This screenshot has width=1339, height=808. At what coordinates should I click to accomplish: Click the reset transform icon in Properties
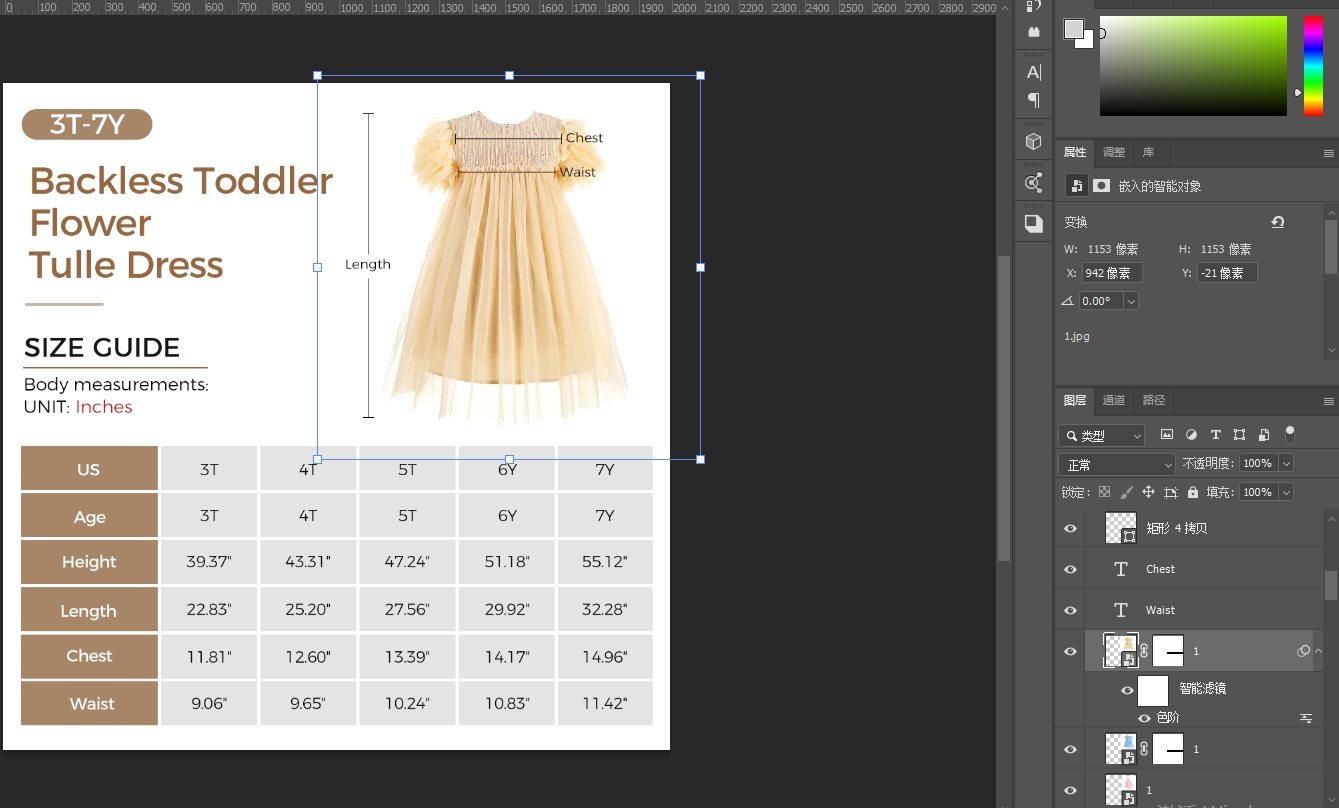click(x=1277, y=222)
